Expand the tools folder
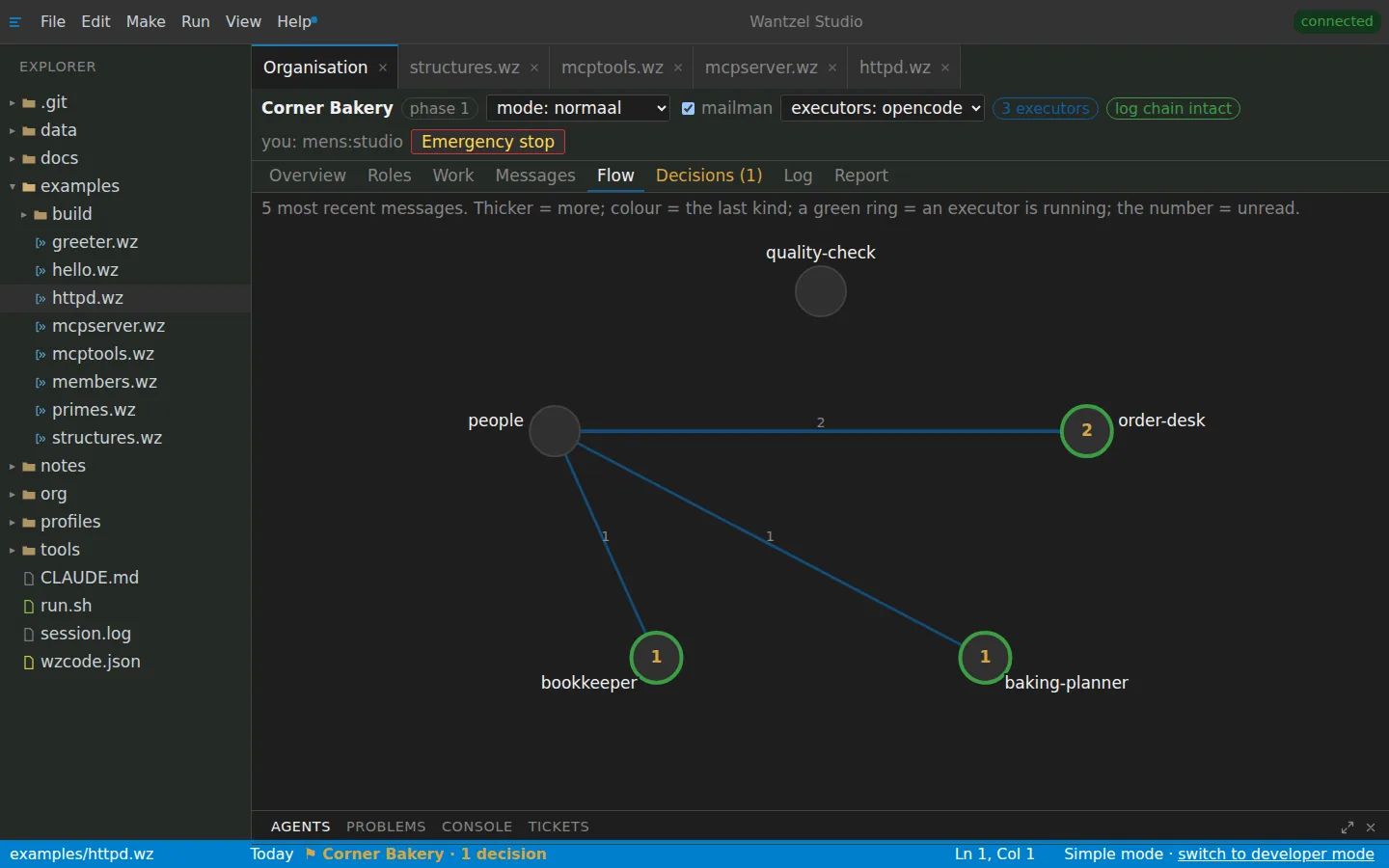Viewport: 1389px width, 868px height. click(13, 551)
